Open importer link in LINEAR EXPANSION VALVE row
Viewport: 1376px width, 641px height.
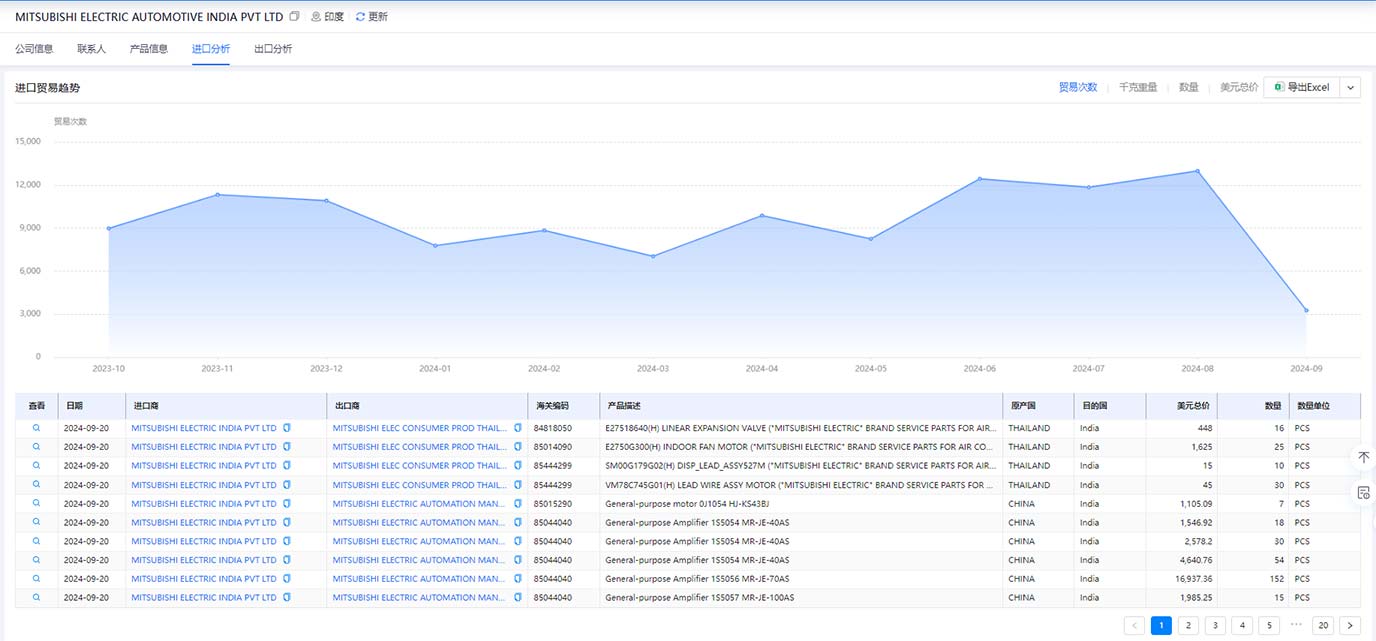pyautogui.click(x=204, y=428)
